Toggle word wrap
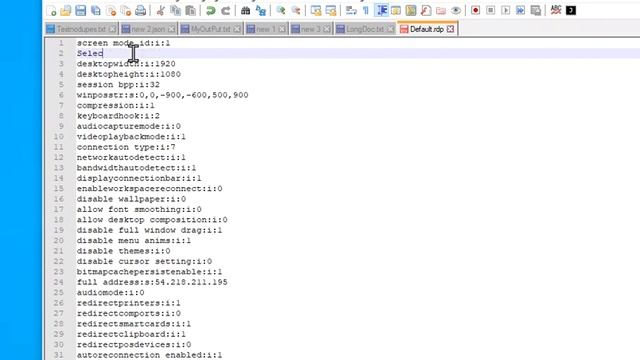 [351, 11]
